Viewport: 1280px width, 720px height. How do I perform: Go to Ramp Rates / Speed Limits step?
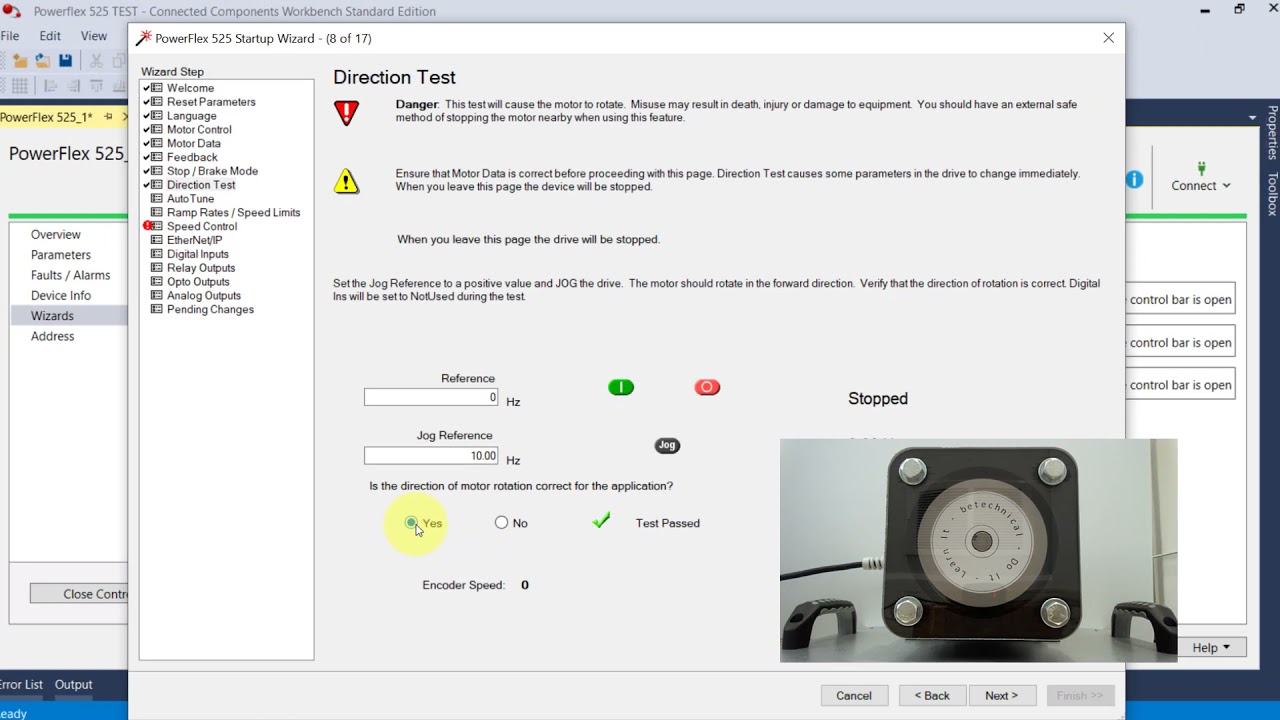233,213
